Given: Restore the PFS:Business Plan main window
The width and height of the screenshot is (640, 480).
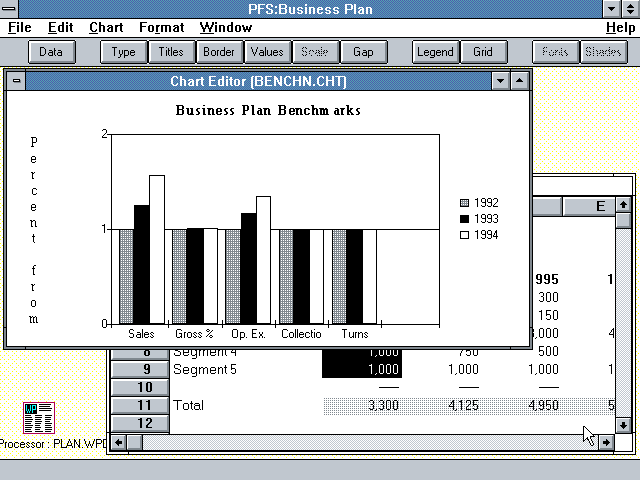Looking at the screenshot, I should [x=631, y=9].
